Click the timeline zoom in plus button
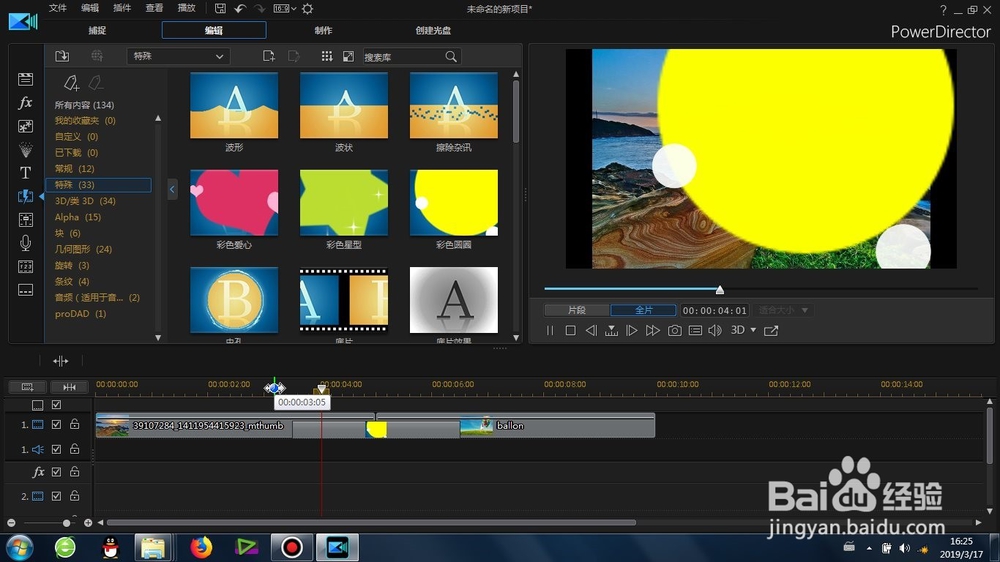The image size is (1000, 562). [x=88, y=523]
